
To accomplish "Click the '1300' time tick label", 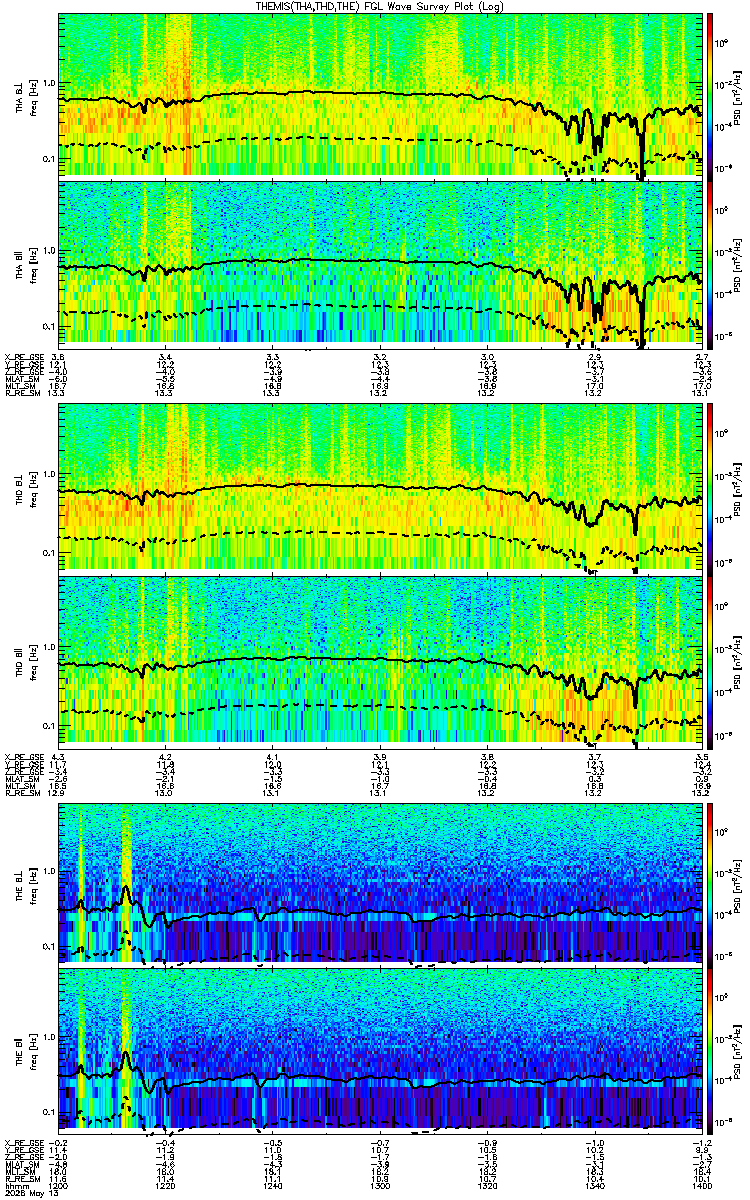I will pyautogui.click(x=380, y=1184).
